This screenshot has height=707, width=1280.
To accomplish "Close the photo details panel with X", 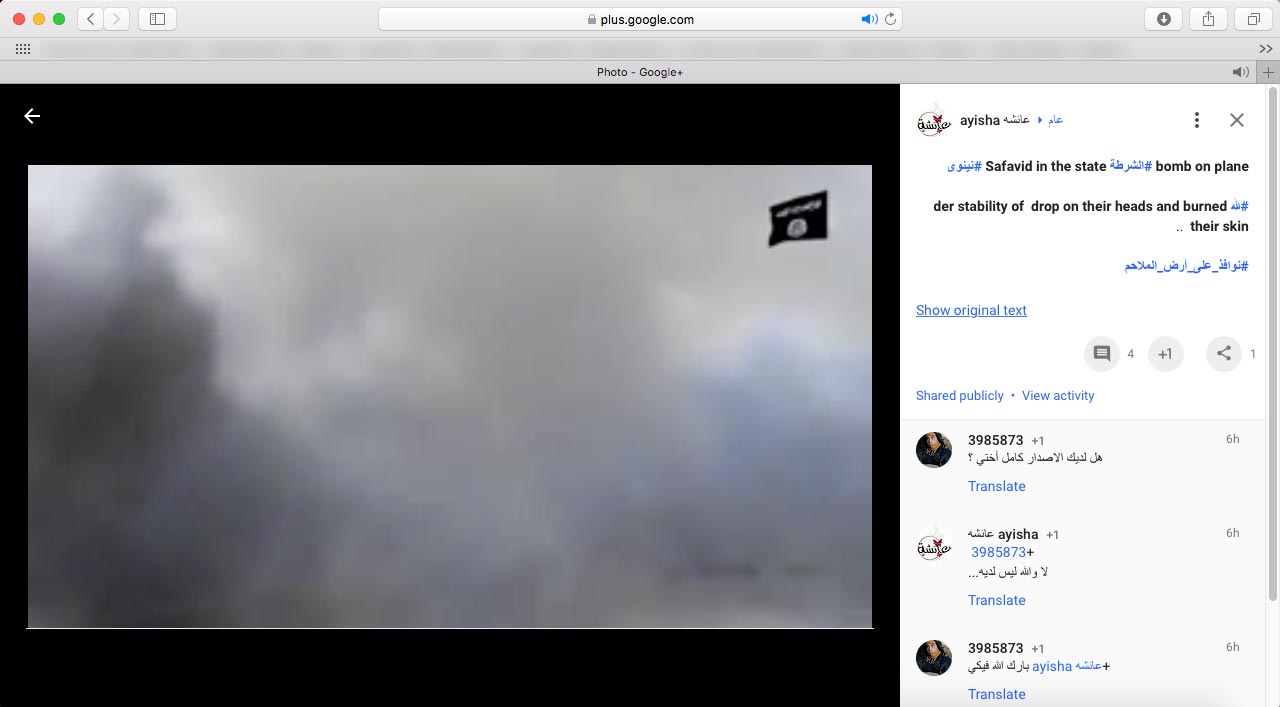I will 1237,120.
